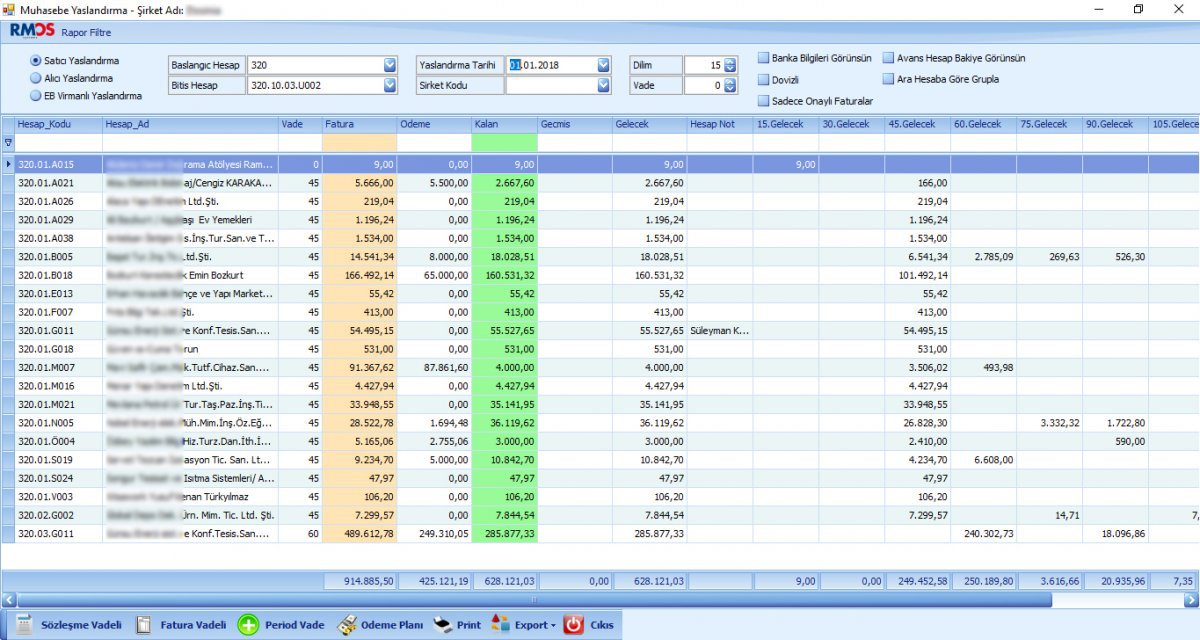1200x640 pixels.
Task: Expand the Bitis Hesap dropdown
Action: (390, 86)
